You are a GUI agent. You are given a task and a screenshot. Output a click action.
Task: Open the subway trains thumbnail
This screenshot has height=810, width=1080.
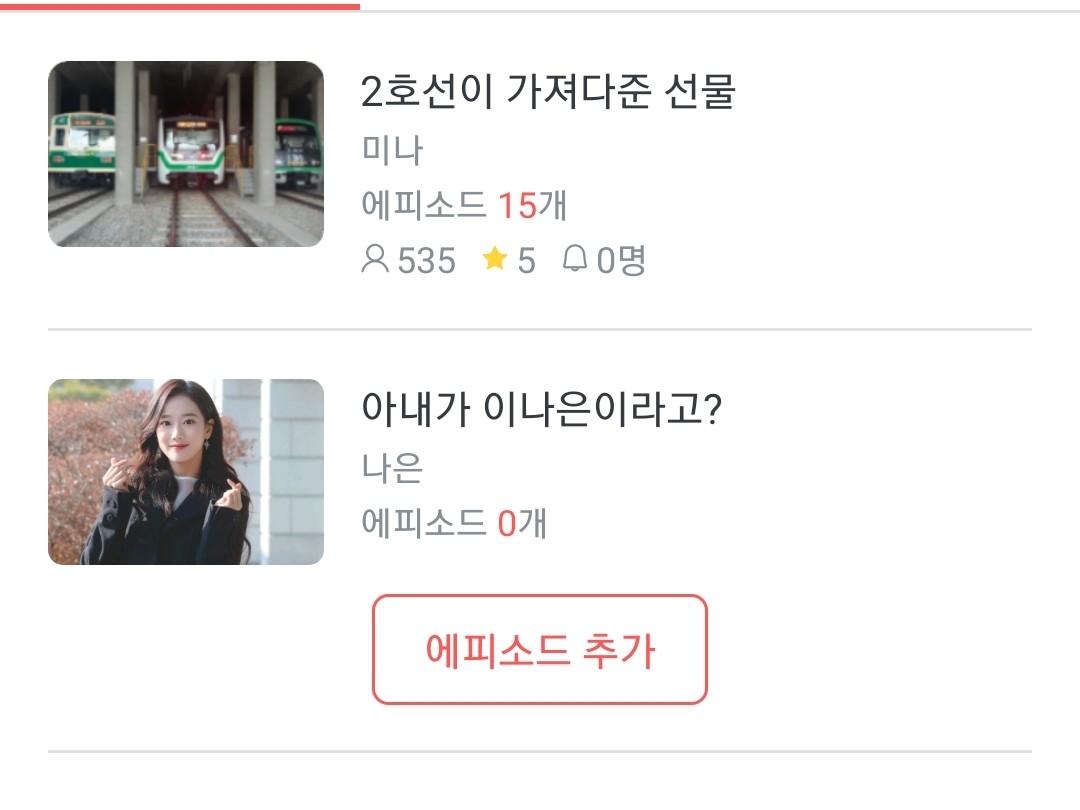[186, 154]
